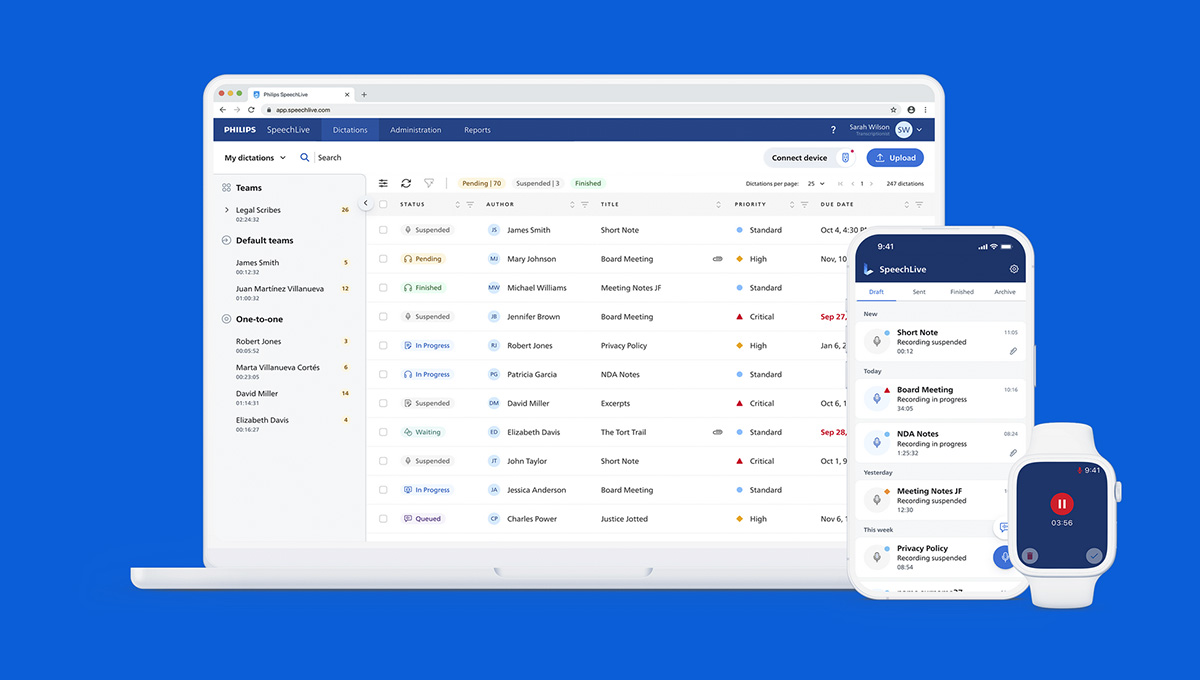Collapse the teams sidebar panel arrow
Image resolution: width=1200 pixels, height=680 pixels.
(x=365, y=203)
